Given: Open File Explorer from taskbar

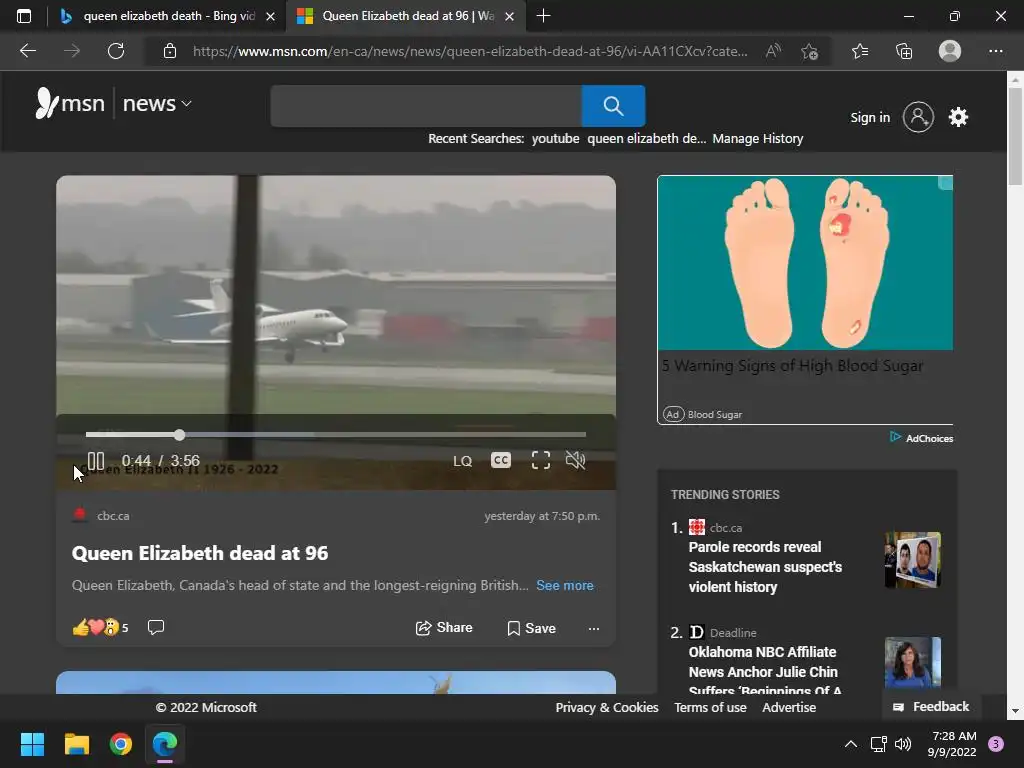Looking at the screenshot, I should coord(76,744).
